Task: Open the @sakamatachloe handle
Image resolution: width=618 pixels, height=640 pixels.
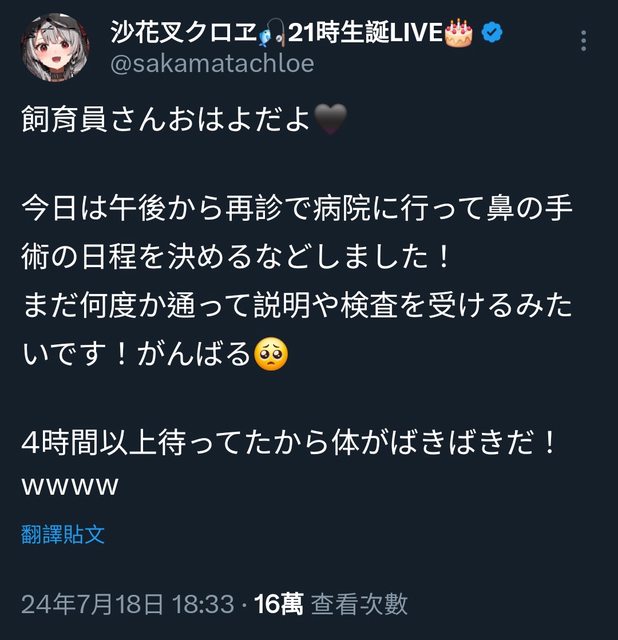Action: [212, 64]
